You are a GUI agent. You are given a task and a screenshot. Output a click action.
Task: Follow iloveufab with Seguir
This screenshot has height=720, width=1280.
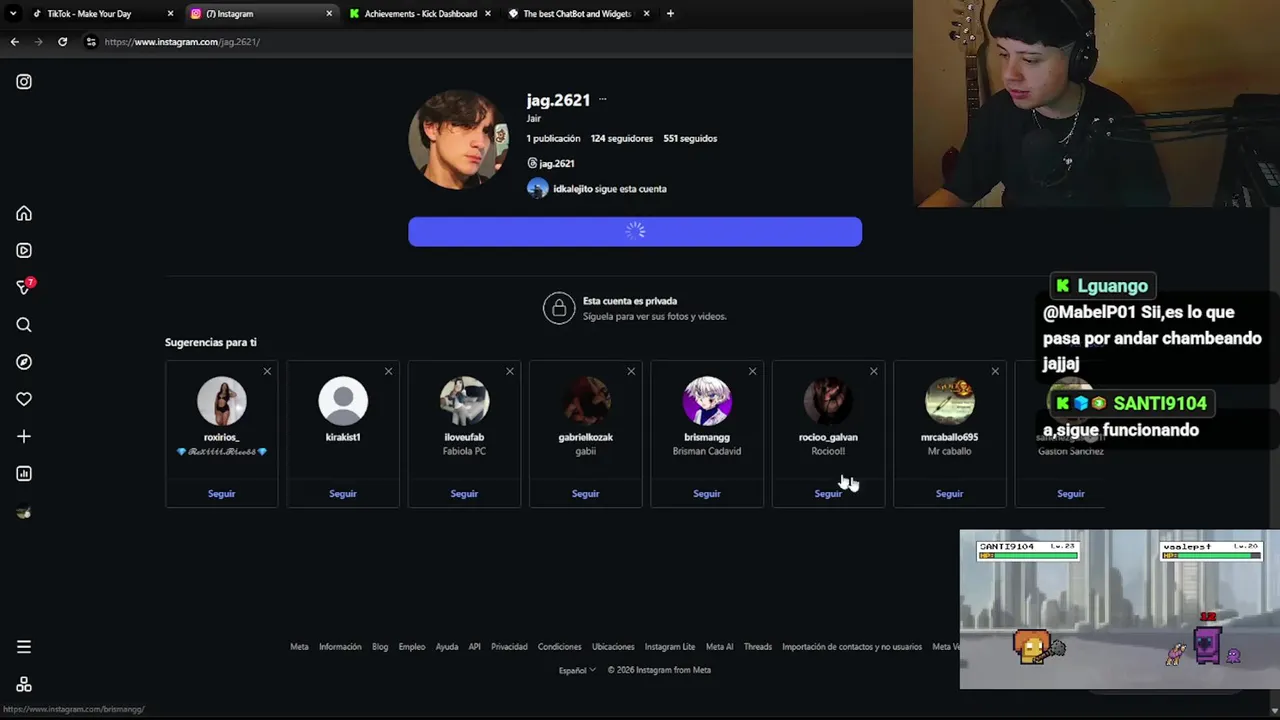(464, 493)
